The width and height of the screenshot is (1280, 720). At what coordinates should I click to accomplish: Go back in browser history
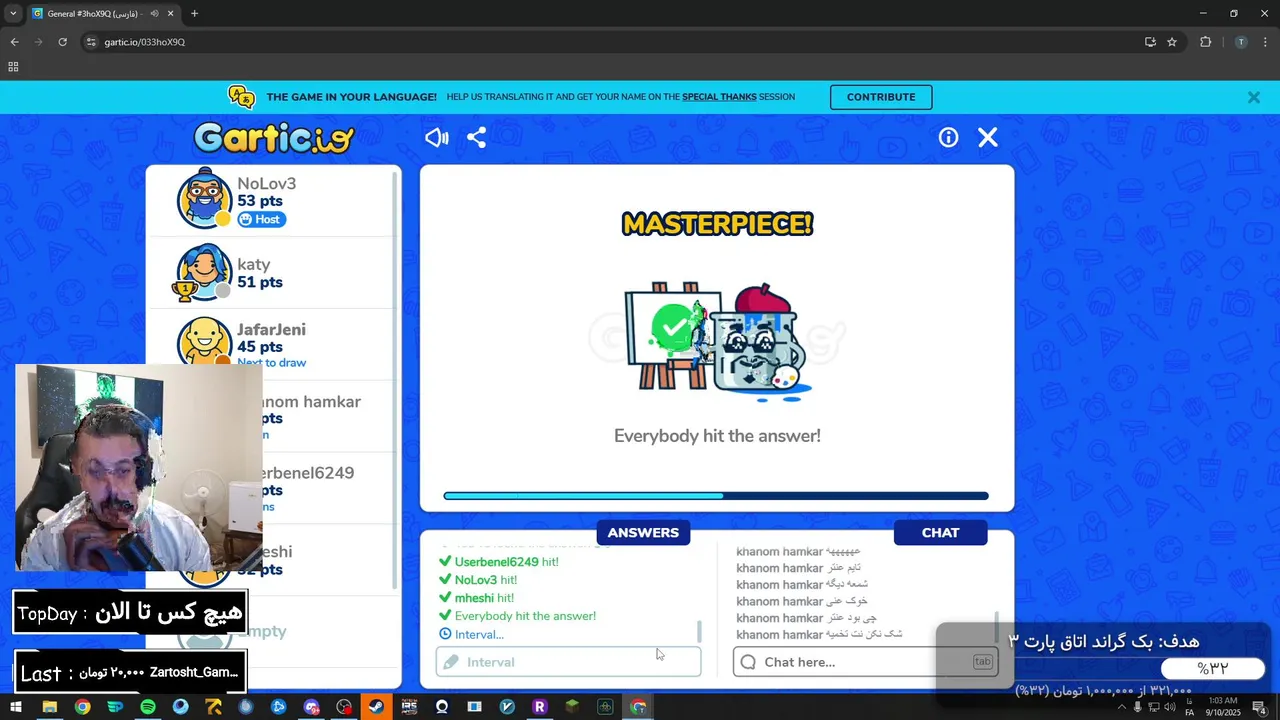click(14, 42)
